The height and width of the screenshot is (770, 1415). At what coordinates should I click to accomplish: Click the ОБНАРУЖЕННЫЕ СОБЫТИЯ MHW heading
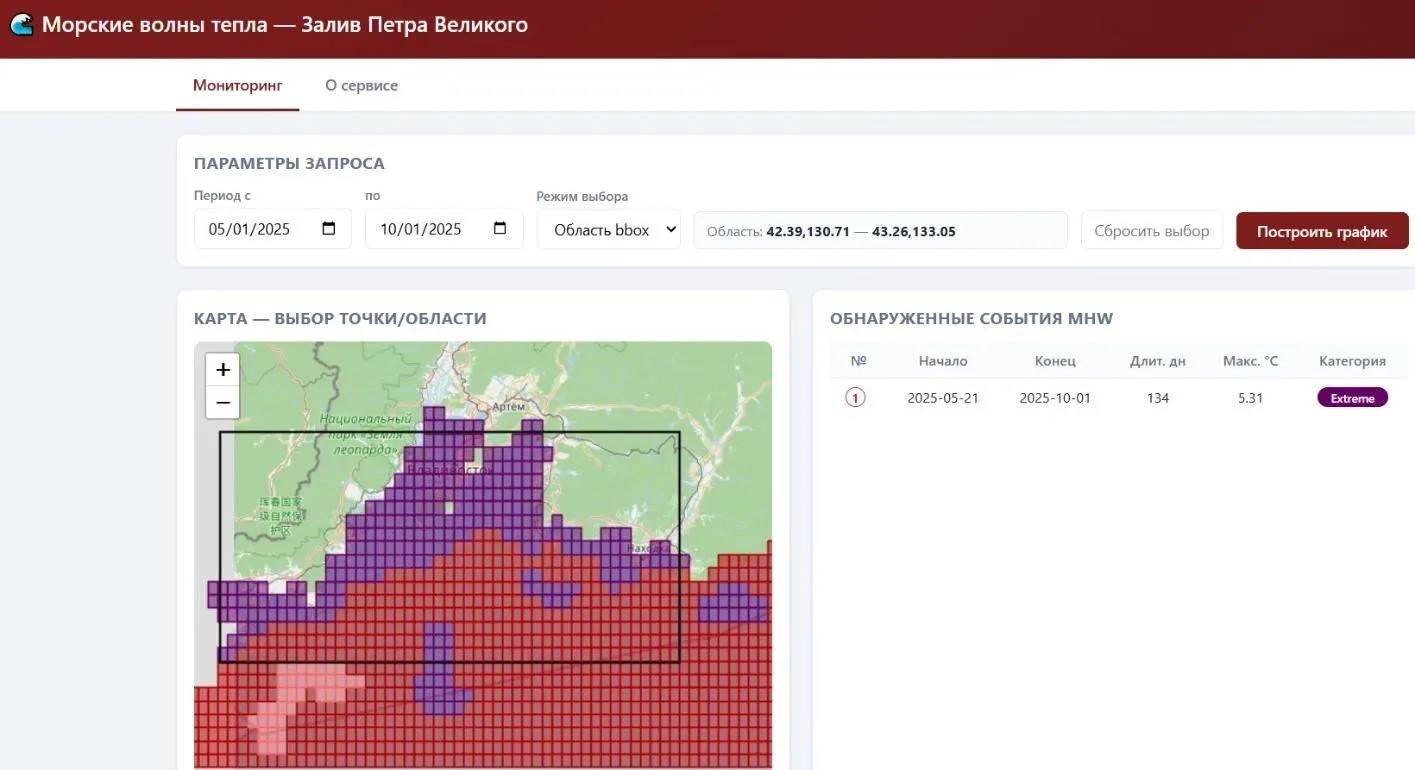tap(971, 319)
